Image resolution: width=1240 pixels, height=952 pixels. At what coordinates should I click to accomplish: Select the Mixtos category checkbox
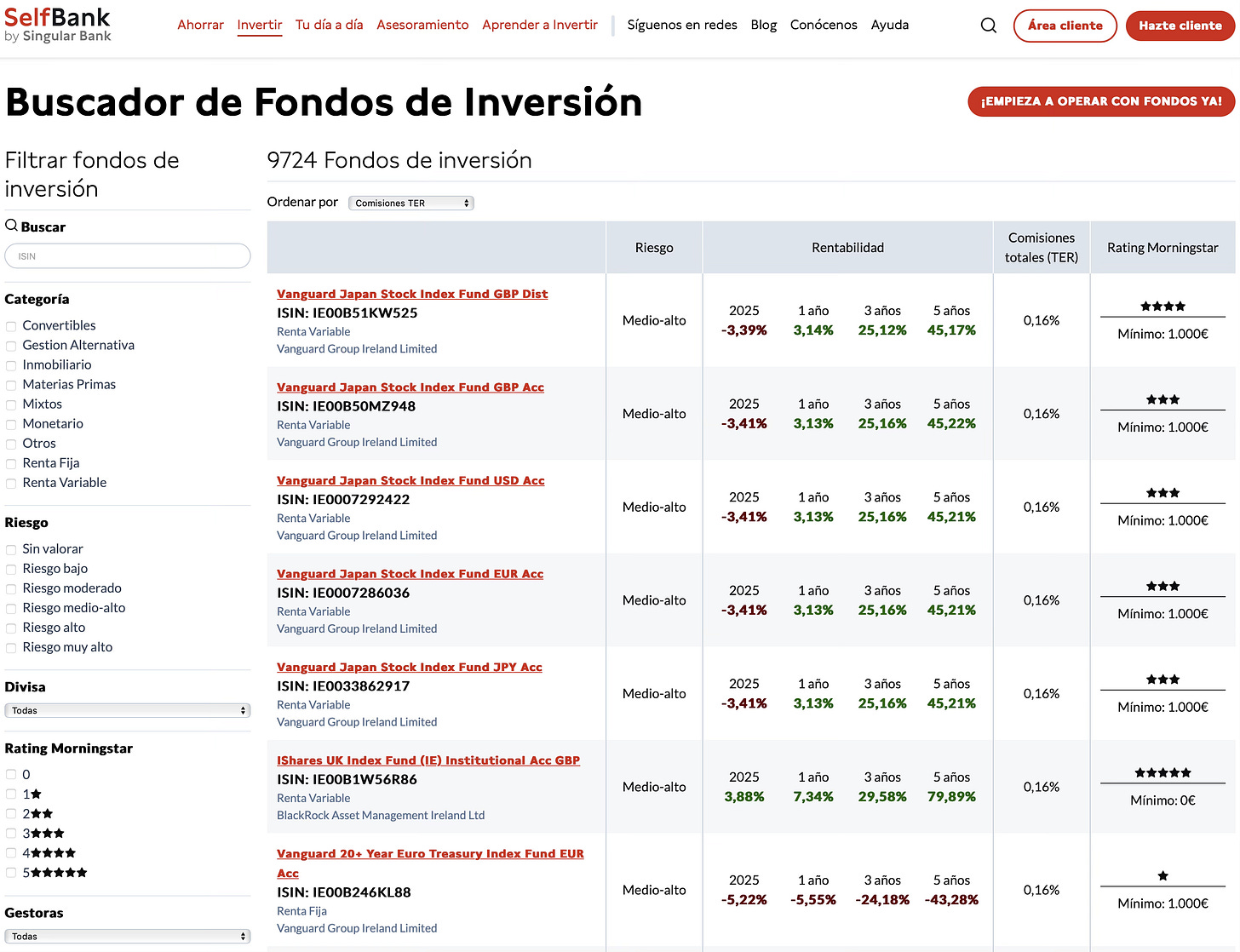point(11,404)
